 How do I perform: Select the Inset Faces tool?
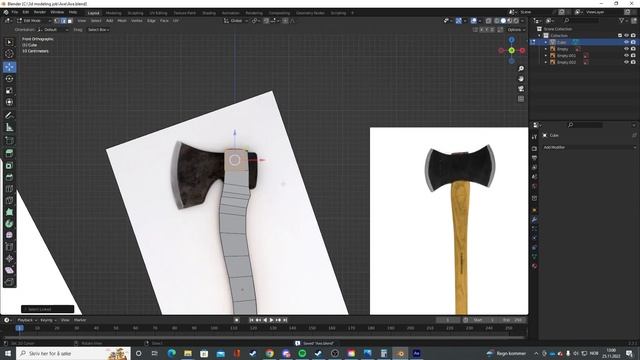[9, 165]
